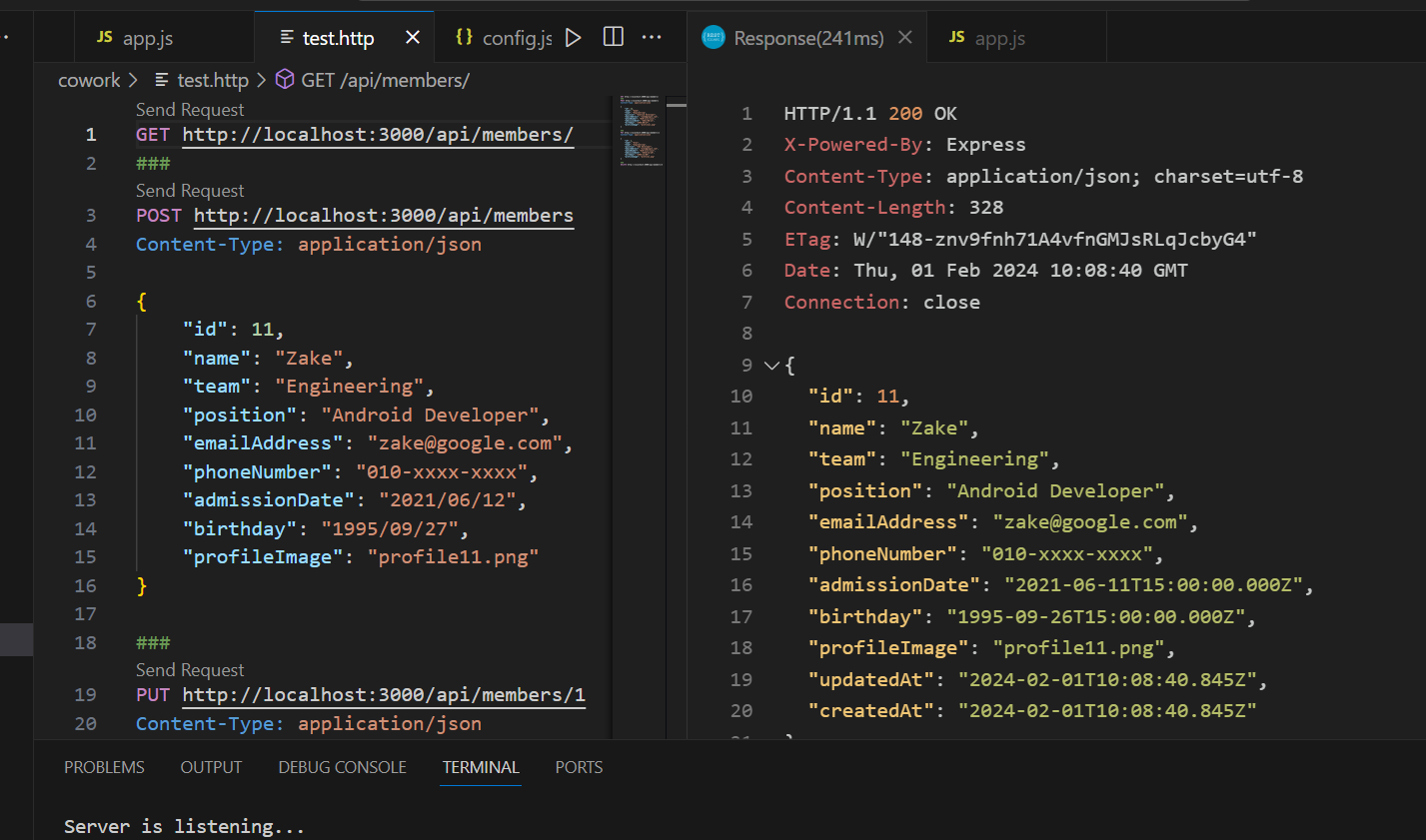Close the Response(241ms) tab
Screen dimensions: 1426x840
pos(905,38)
